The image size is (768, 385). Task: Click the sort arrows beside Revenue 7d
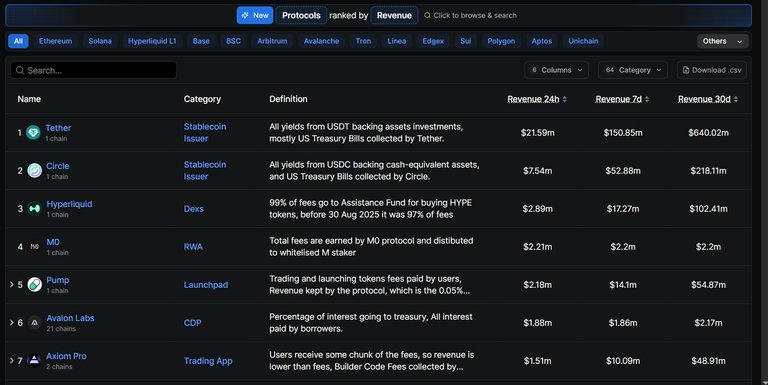[647, 99]
